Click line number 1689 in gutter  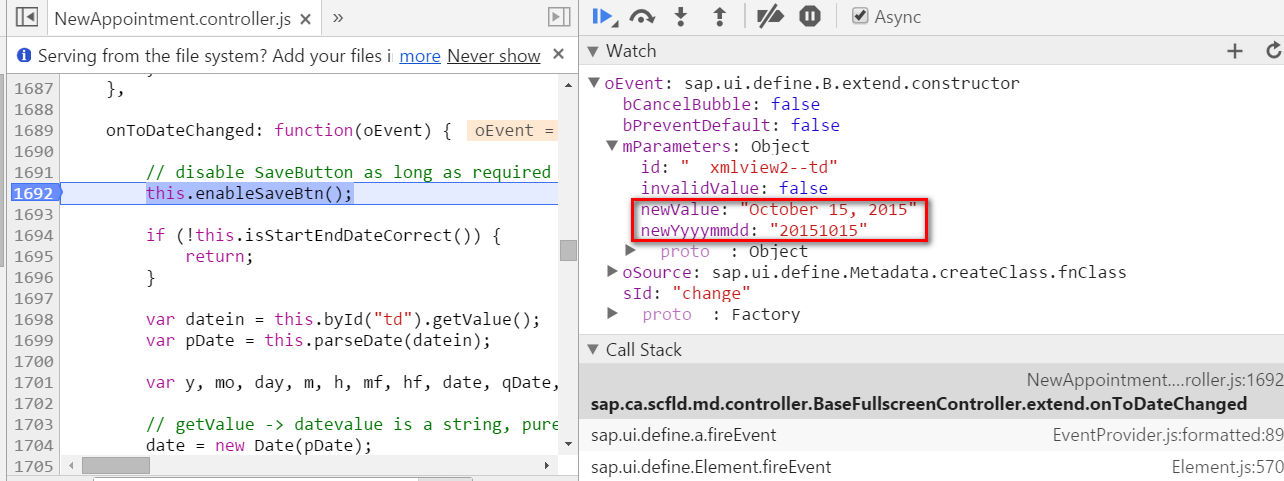[x=33, y=130]
